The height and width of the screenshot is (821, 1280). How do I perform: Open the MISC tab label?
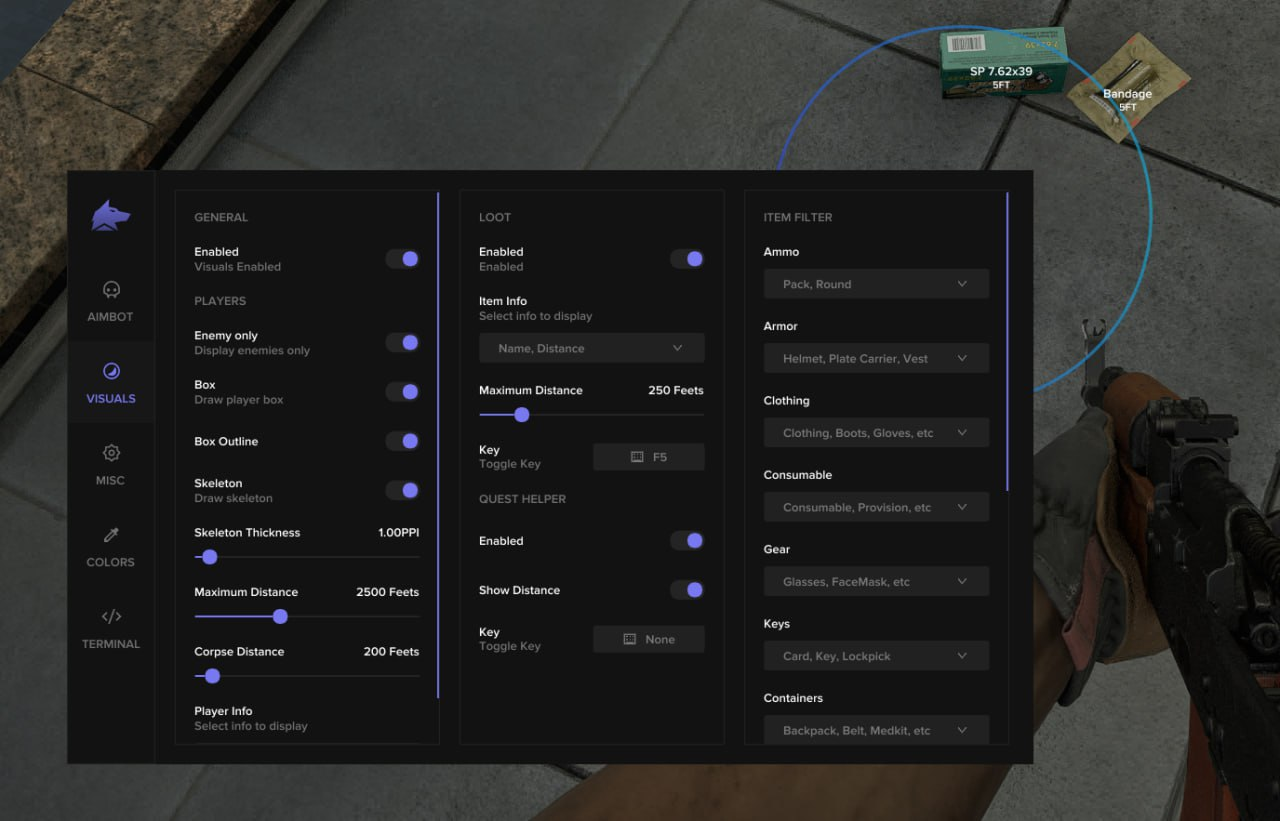point(110,481)
